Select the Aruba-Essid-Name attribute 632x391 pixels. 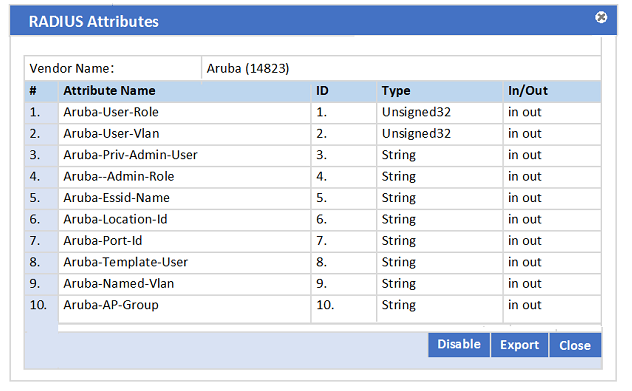[x=313, y=198]
